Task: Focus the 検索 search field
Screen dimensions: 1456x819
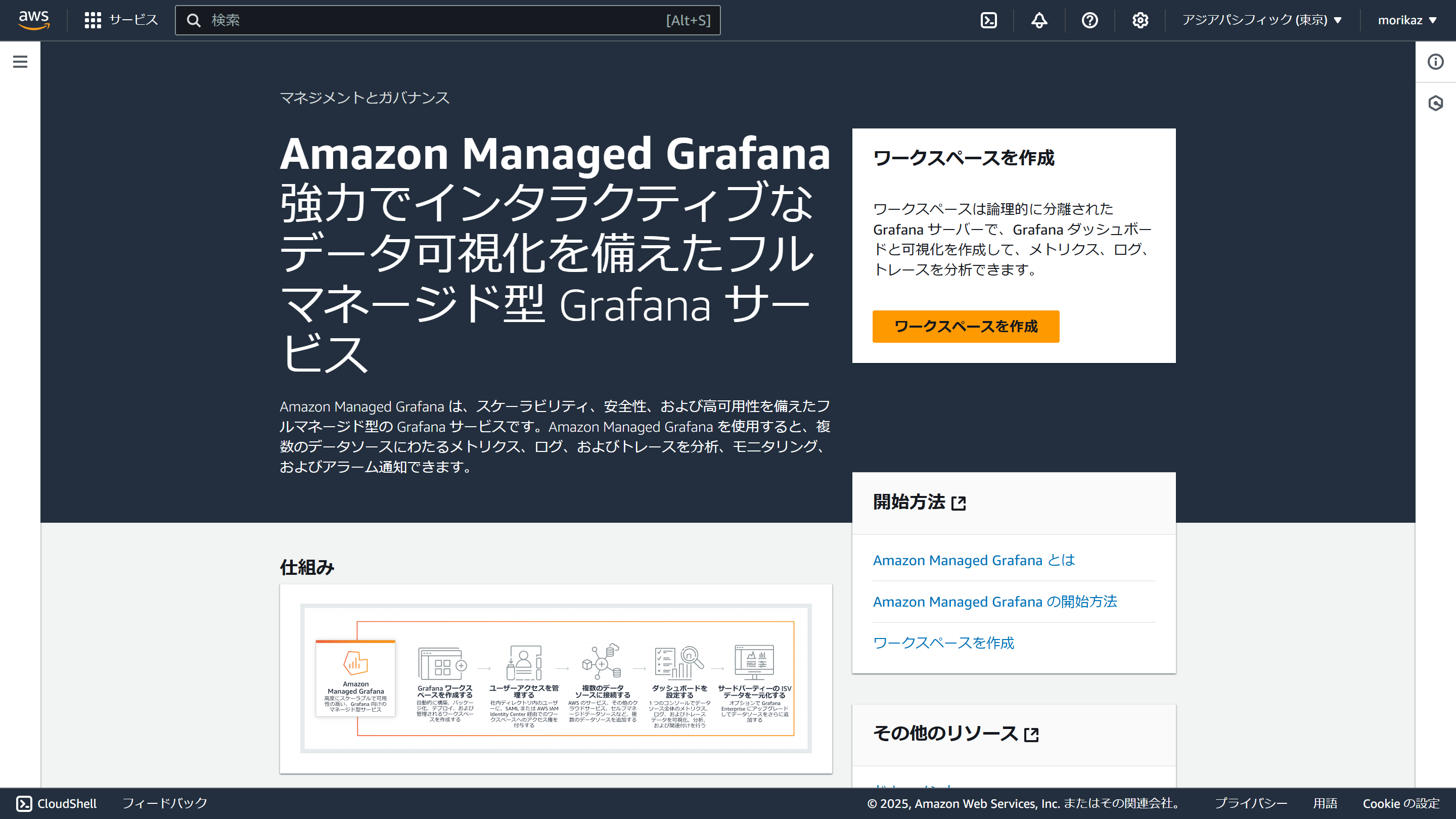Action: (x=447, y=20)
